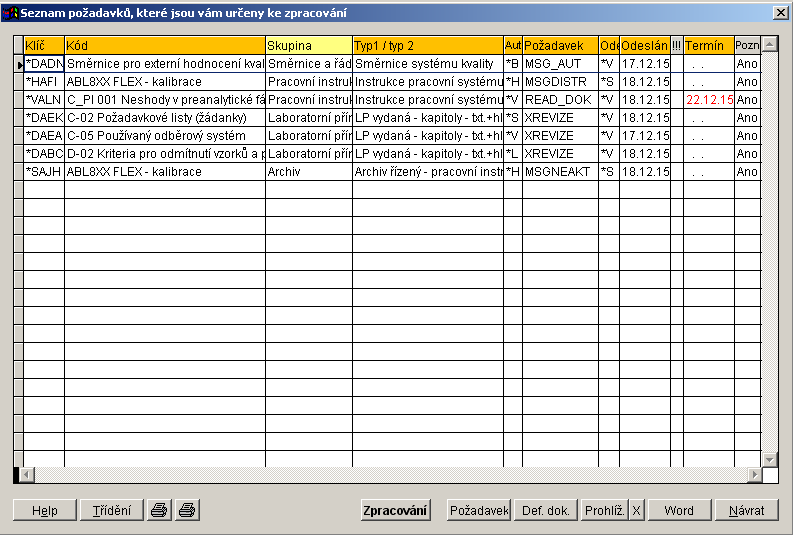The height and width of the screenshot is (535, 793).
Task: Click the horizontal scrollbar left arrow
Action: pos(27,474)
